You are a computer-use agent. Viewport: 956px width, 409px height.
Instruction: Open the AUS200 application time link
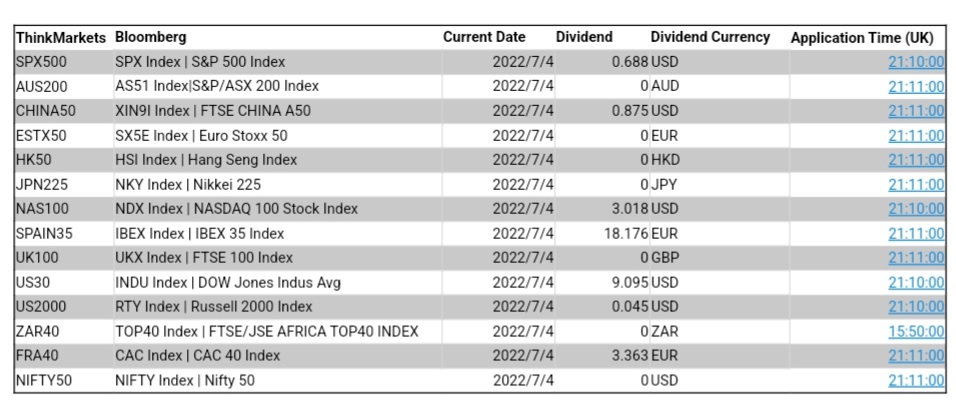915,86
